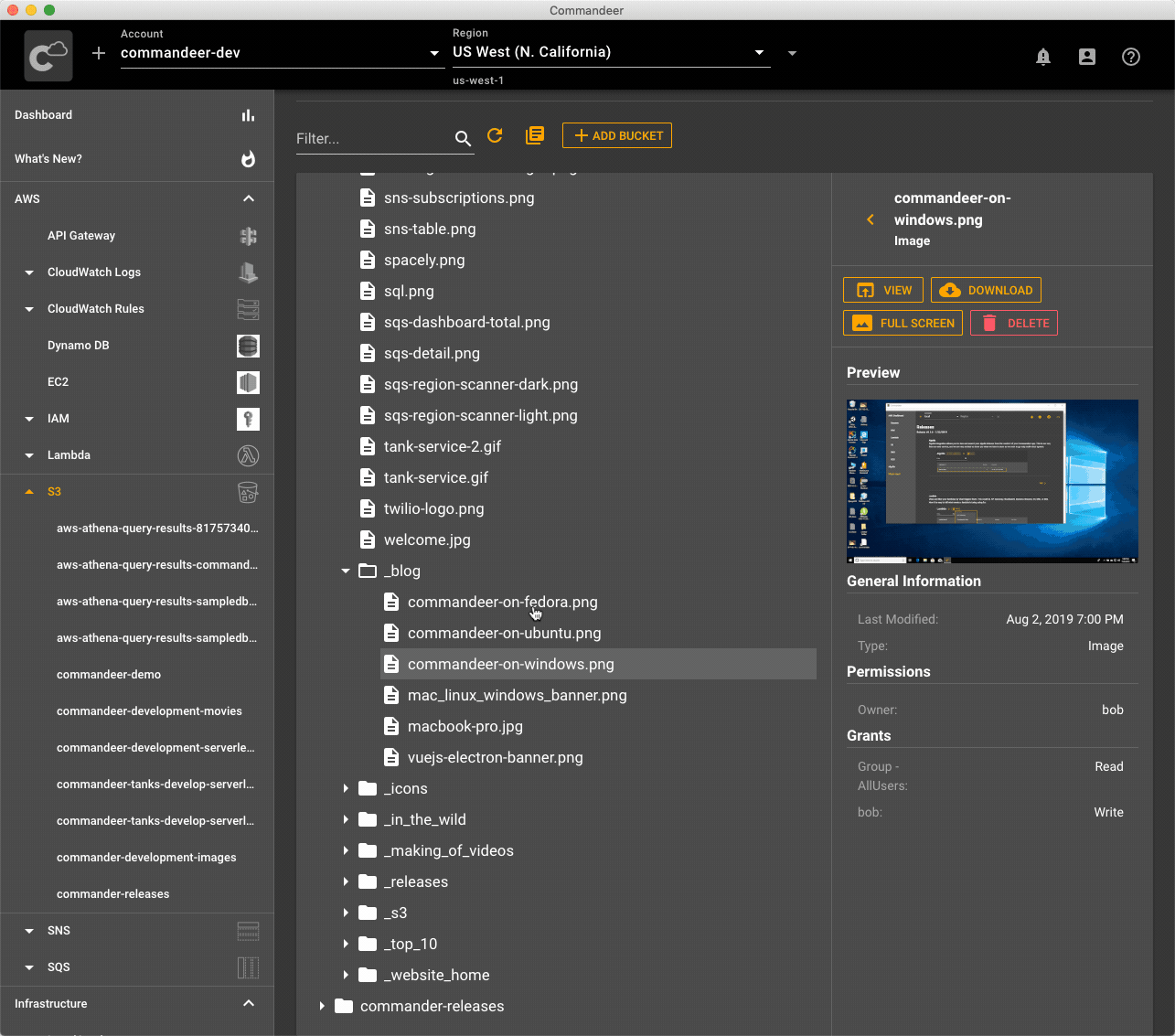Viewport: 1175px width, 1036px height.
Task: Select API Gateway in sidebar
Action: (x=137, y=236)
